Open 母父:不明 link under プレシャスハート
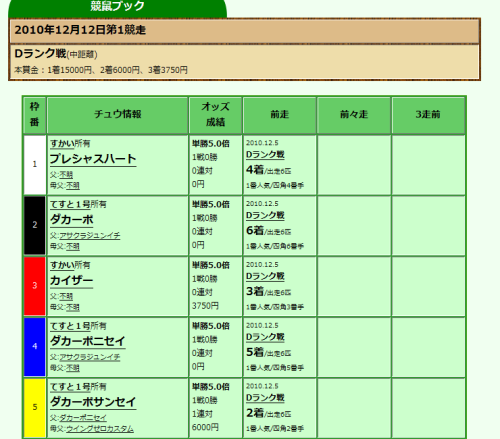This screenshot has width=500, height=439. click(73, 185)
